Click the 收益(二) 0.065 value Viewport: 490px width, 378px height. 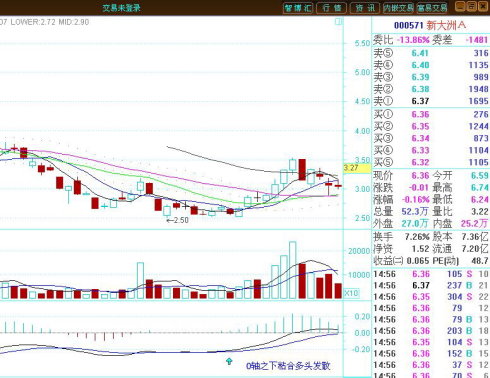417,261
